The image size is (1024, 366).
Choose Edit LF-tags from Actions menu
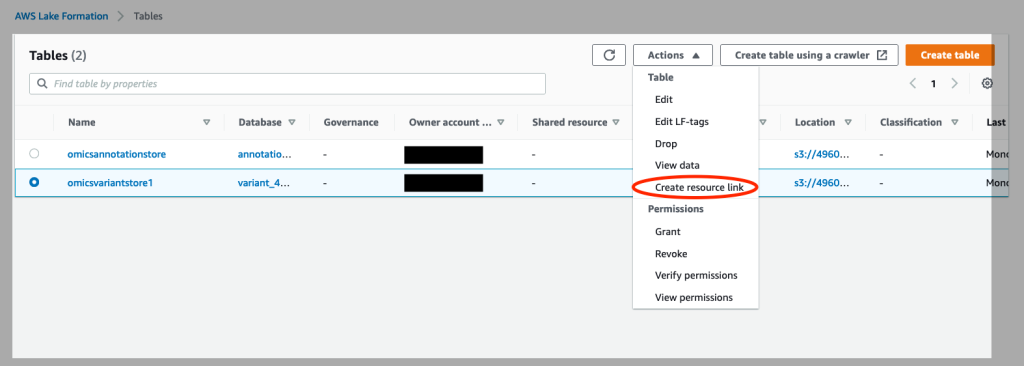click(x=682, y=122)
